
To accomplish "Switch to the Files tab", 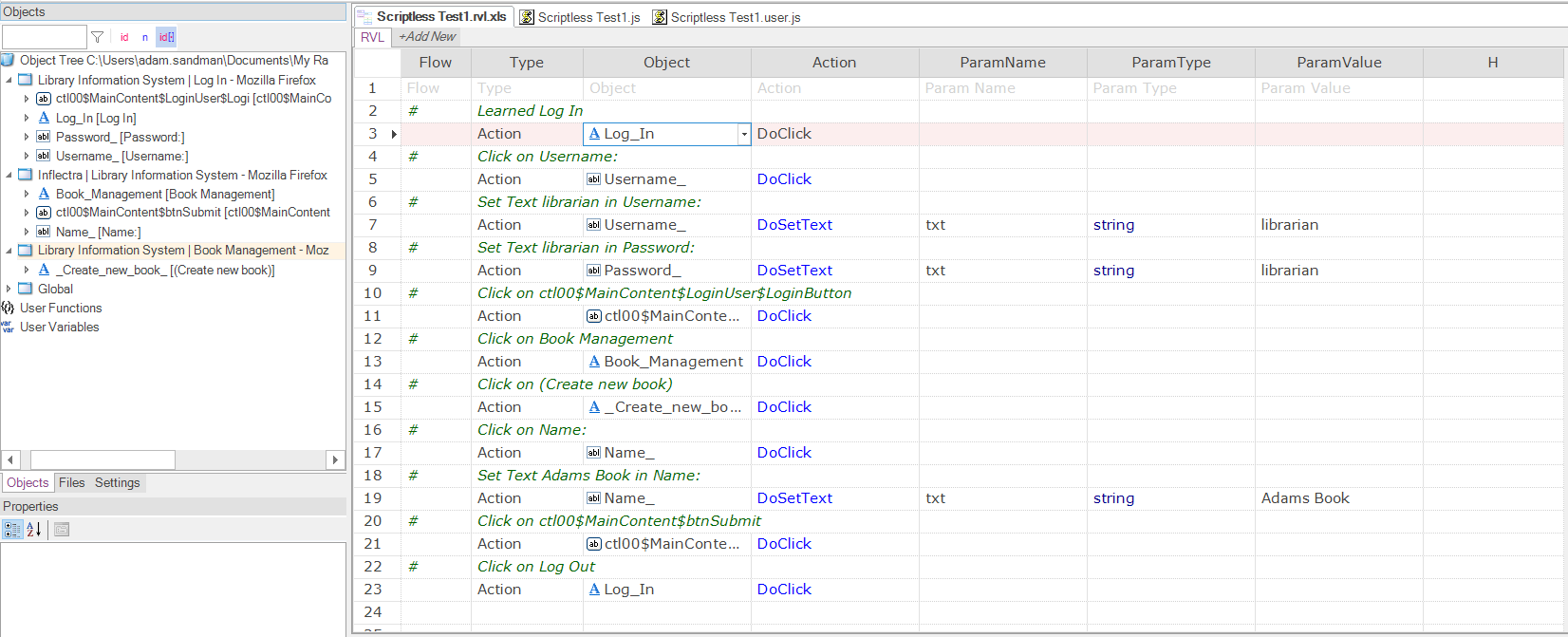I will (72, 482).
